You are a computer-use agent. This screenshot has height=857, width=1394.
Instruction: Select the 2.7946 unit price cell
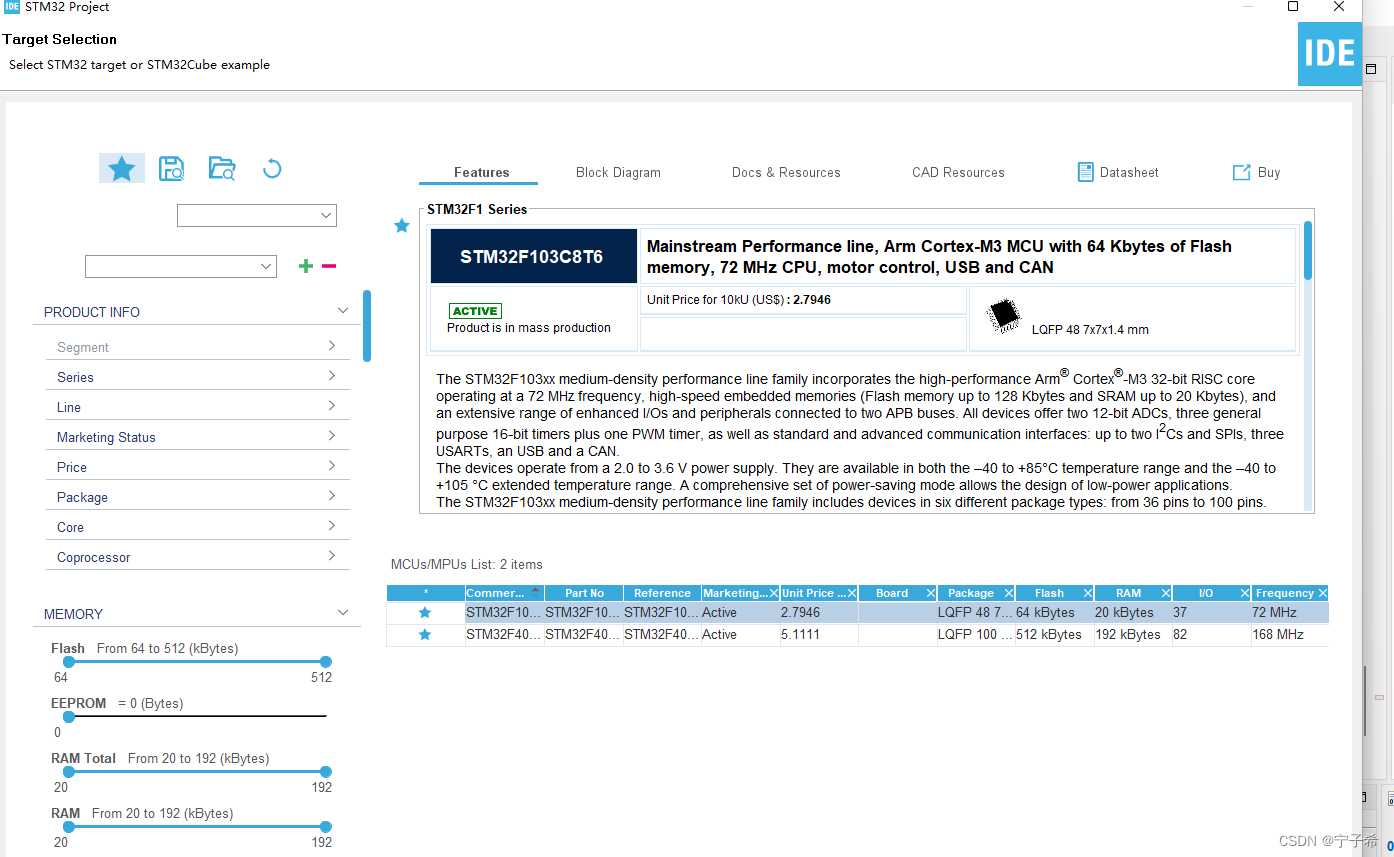pos(819,613)
